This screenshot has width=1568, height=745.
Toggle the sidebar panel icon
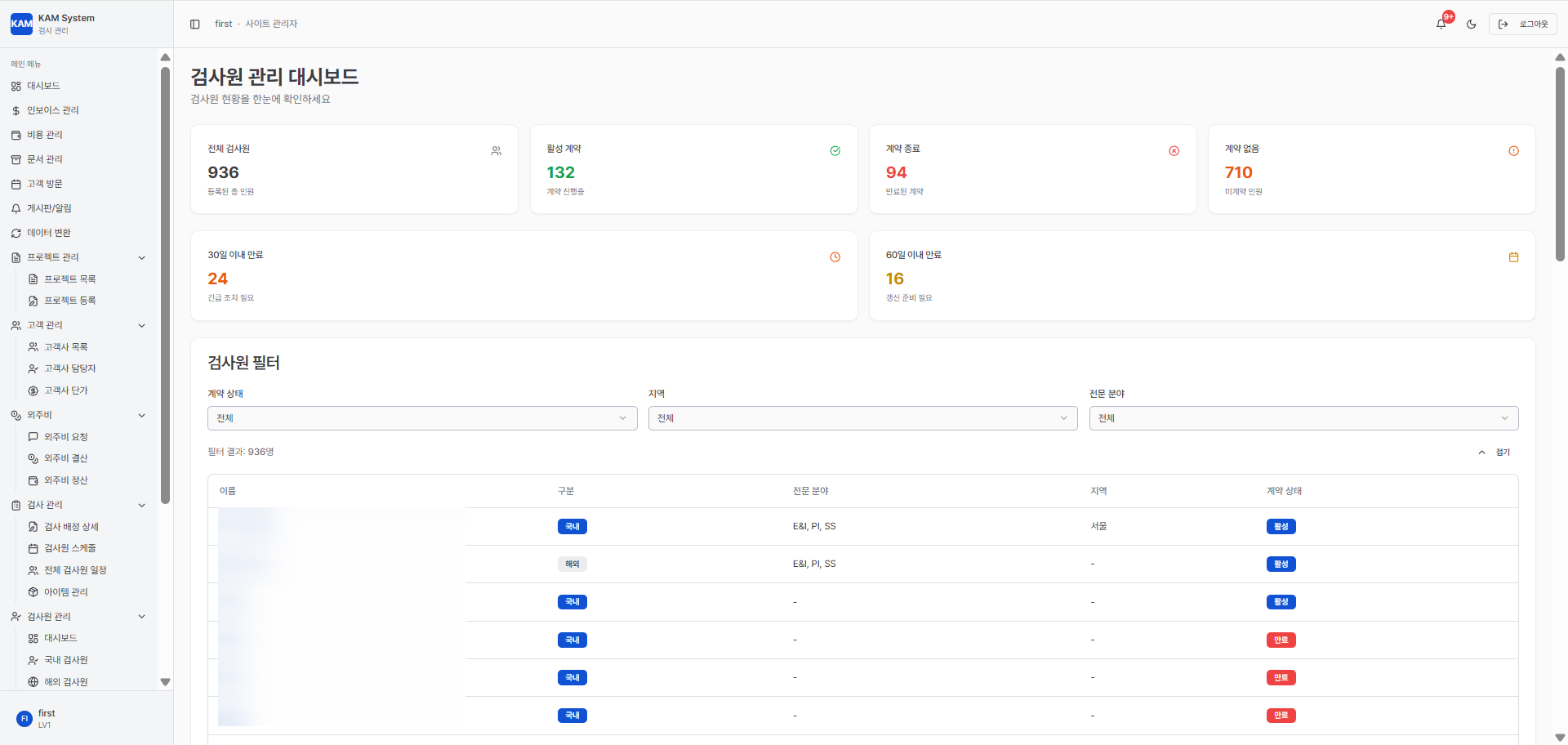[x=195, y=25]
